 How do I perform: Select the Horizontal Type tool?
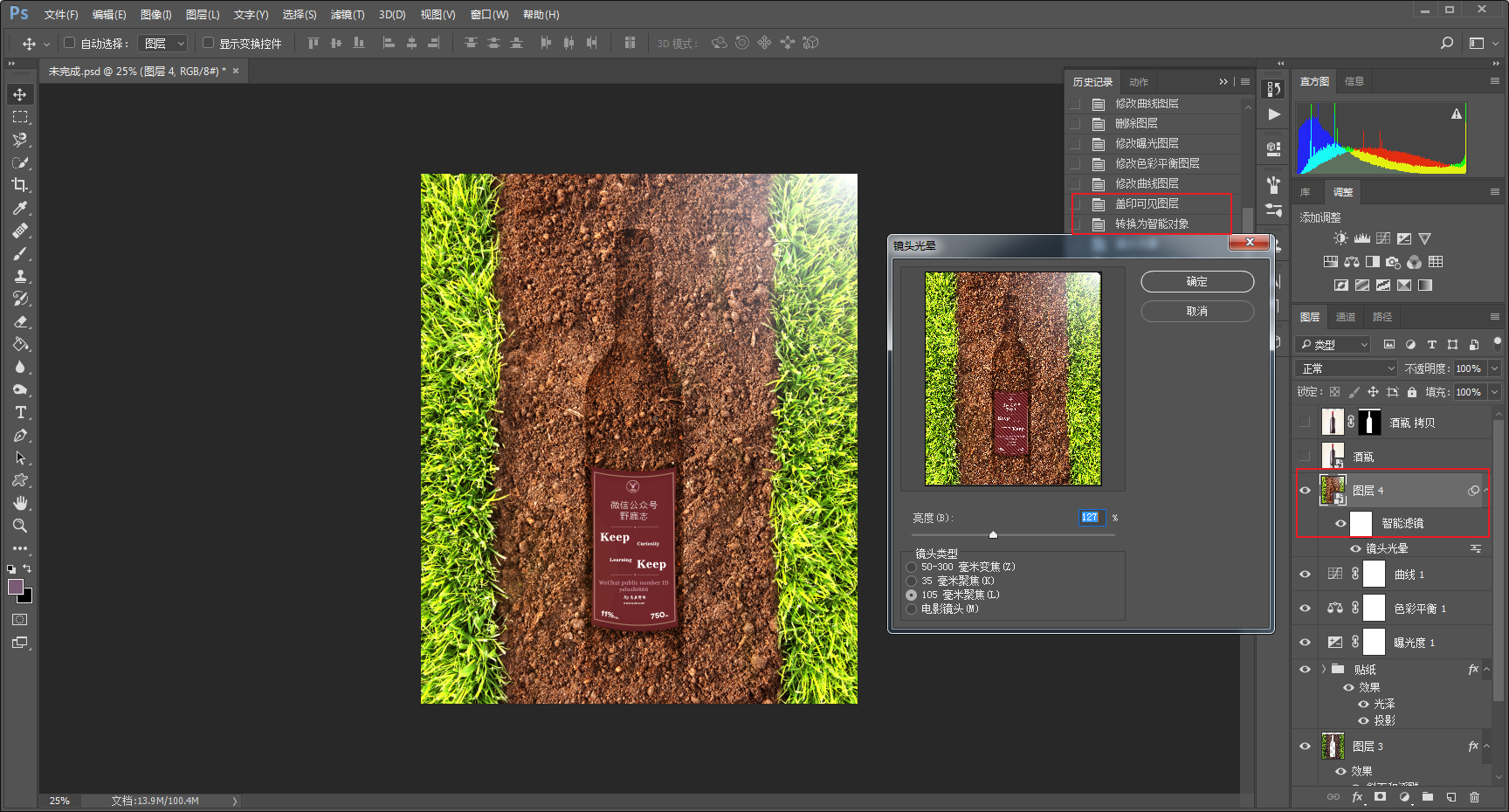(20, 412)
